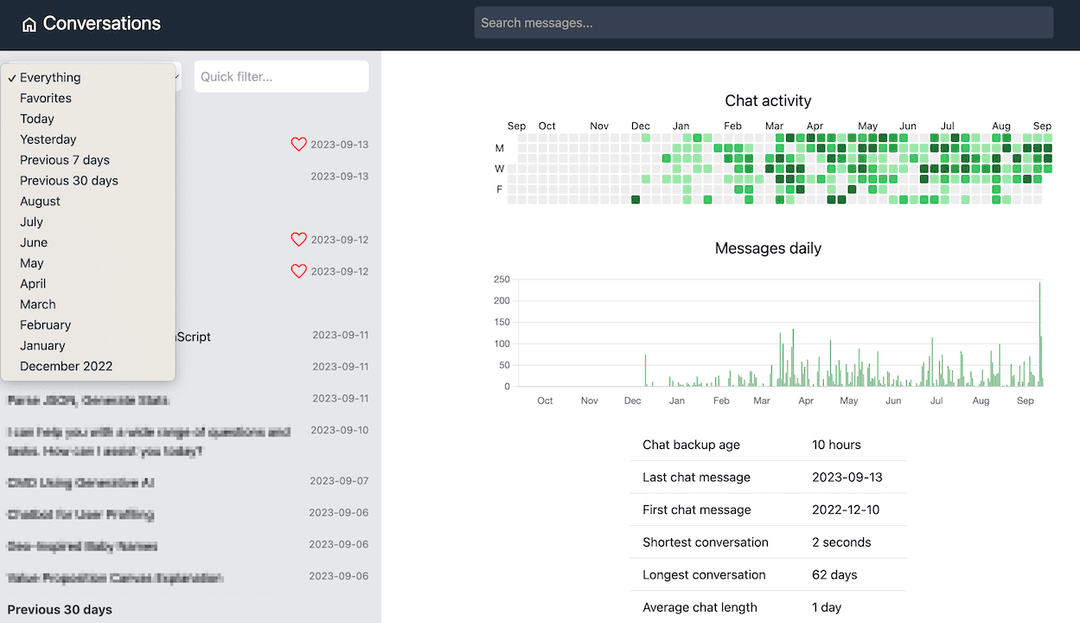This screenshot has width=1080, height=623.
Task: Unfavorite the first 2023-09-12 conversation heart
Action: 298,240
